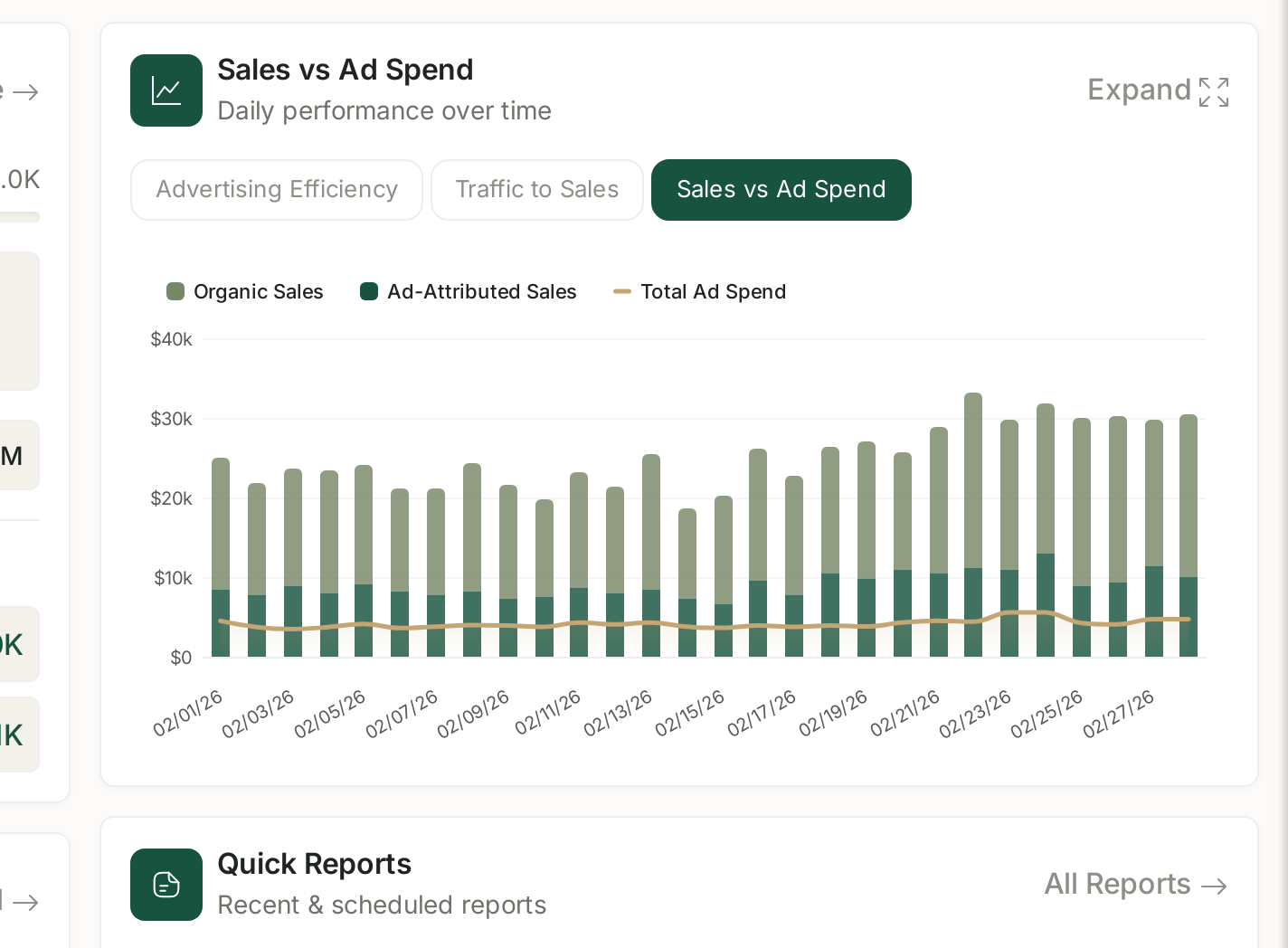Image resolution: width=1288 pixels, height=948 pixels.
Task: Click the "Daily performance over time" subtitle
Action: tap(384, 110)
